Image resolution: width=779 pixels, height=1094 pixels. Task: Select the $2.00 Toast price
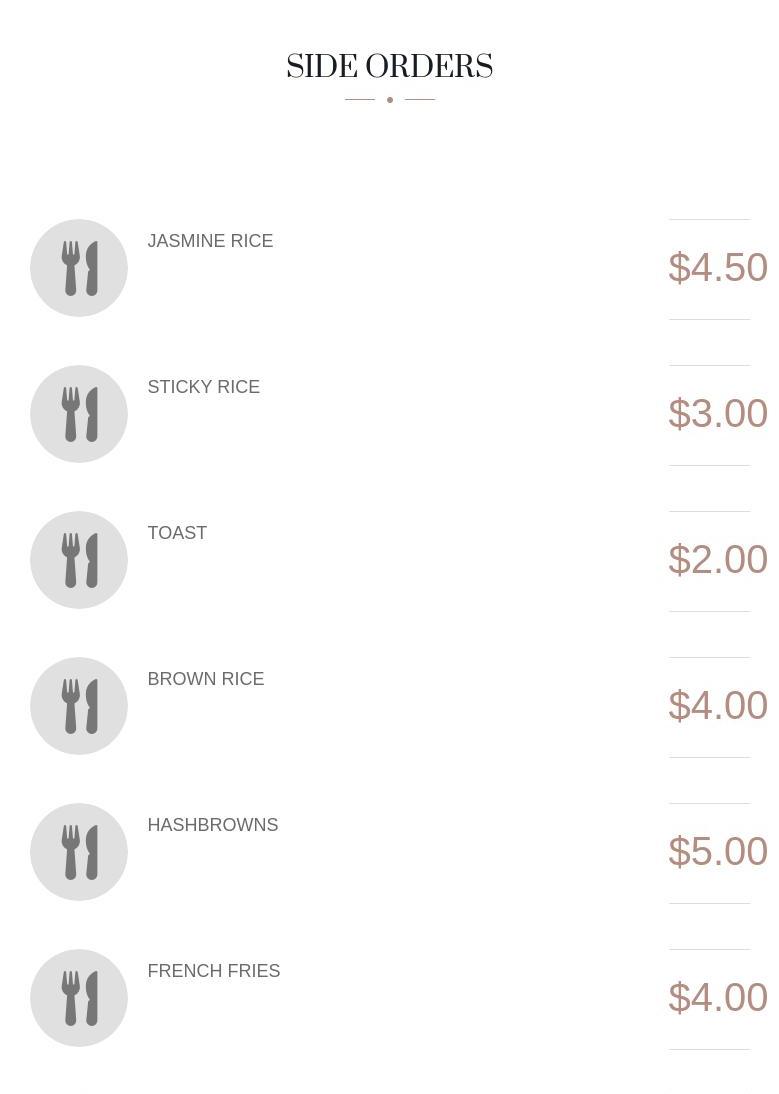pos(717,560)
